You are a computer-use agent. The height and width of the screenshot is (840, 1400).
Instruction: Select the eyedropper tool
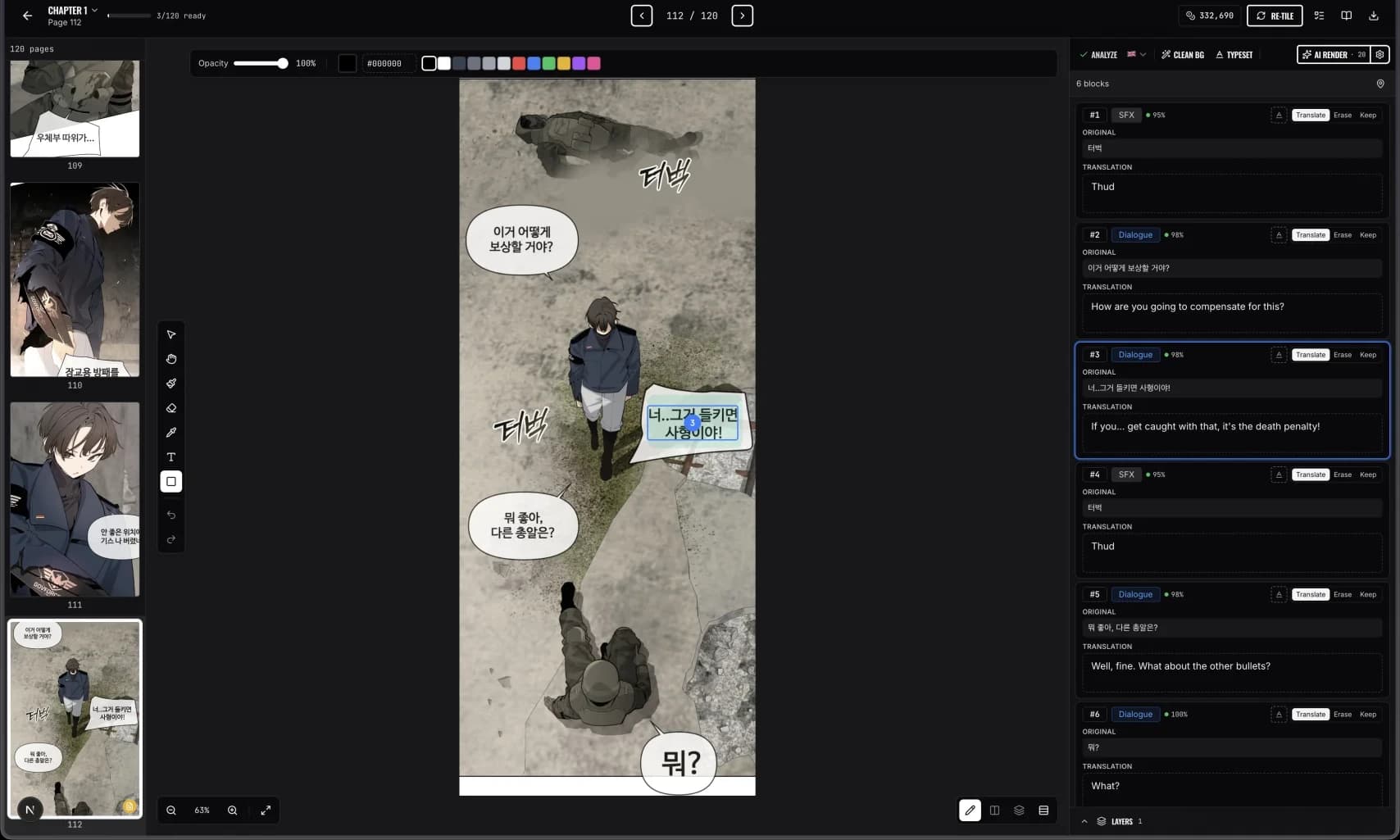tap(171, 433)
